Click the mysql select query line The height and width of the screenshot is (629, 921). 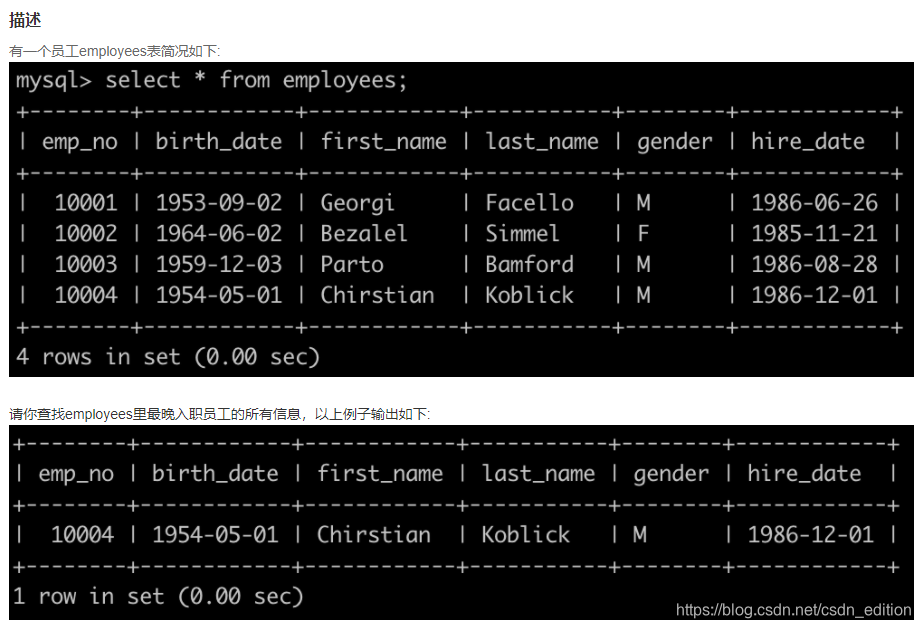(211, 80)
